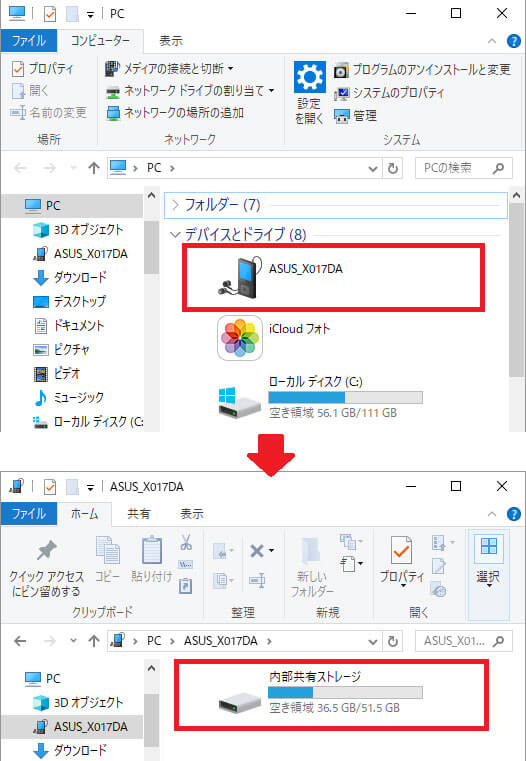The width and height of the screenshot is (526, 761).
Task: Click PCの検索 search box
Action: 463,168
